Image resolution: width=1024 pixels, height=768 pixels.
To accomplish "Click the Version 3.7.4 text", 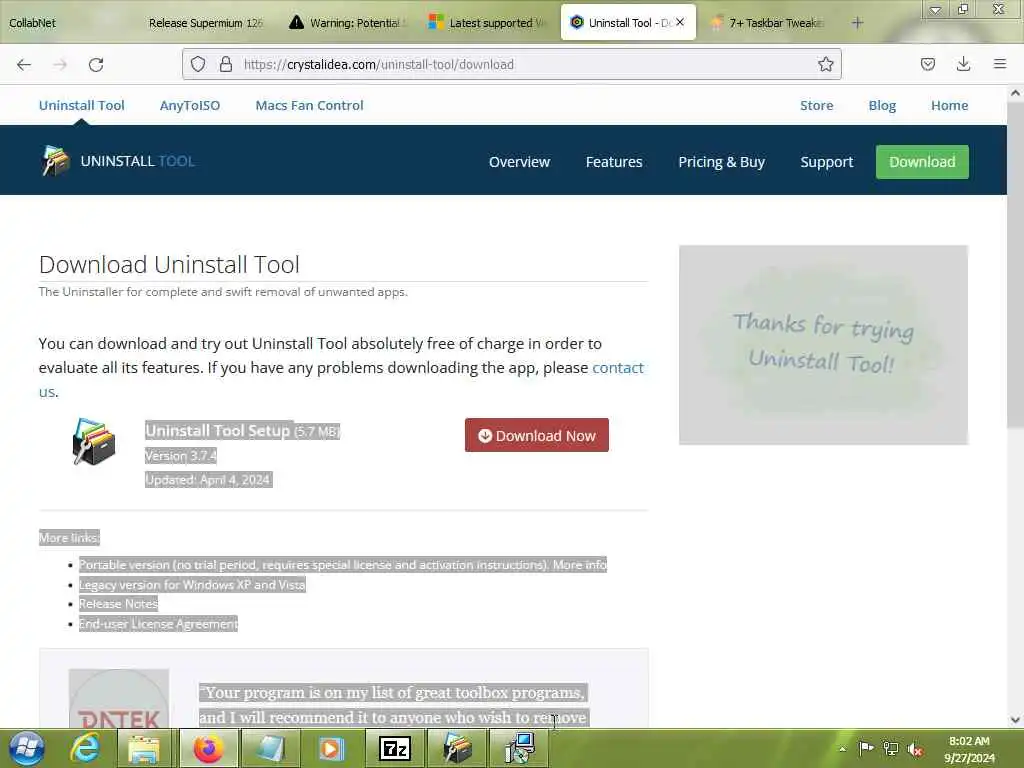I will 181,455.
